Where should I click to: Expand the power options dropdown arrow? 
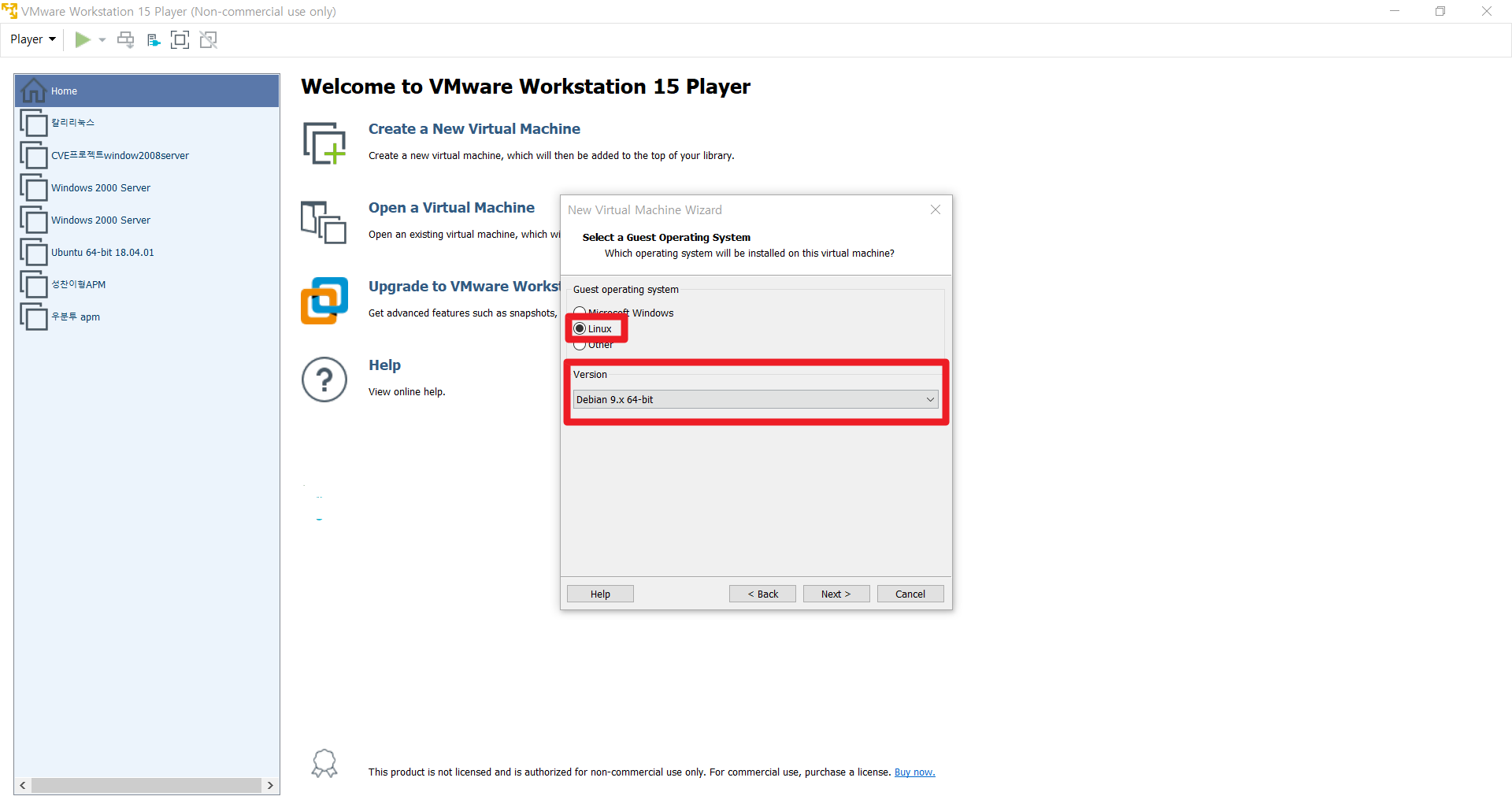tap(102, 39)
